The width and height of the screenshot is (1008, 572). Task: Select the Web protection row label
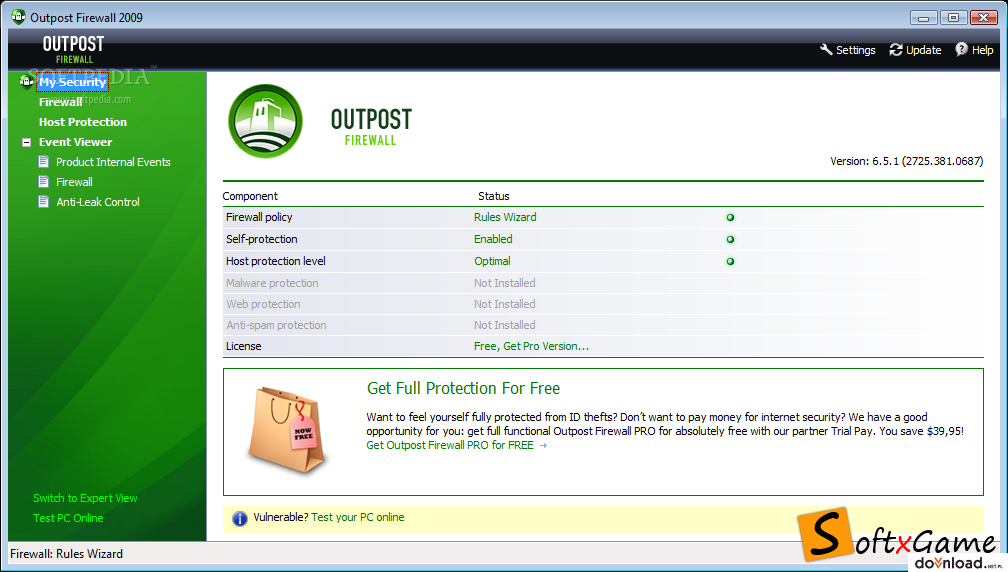point(263,304)
